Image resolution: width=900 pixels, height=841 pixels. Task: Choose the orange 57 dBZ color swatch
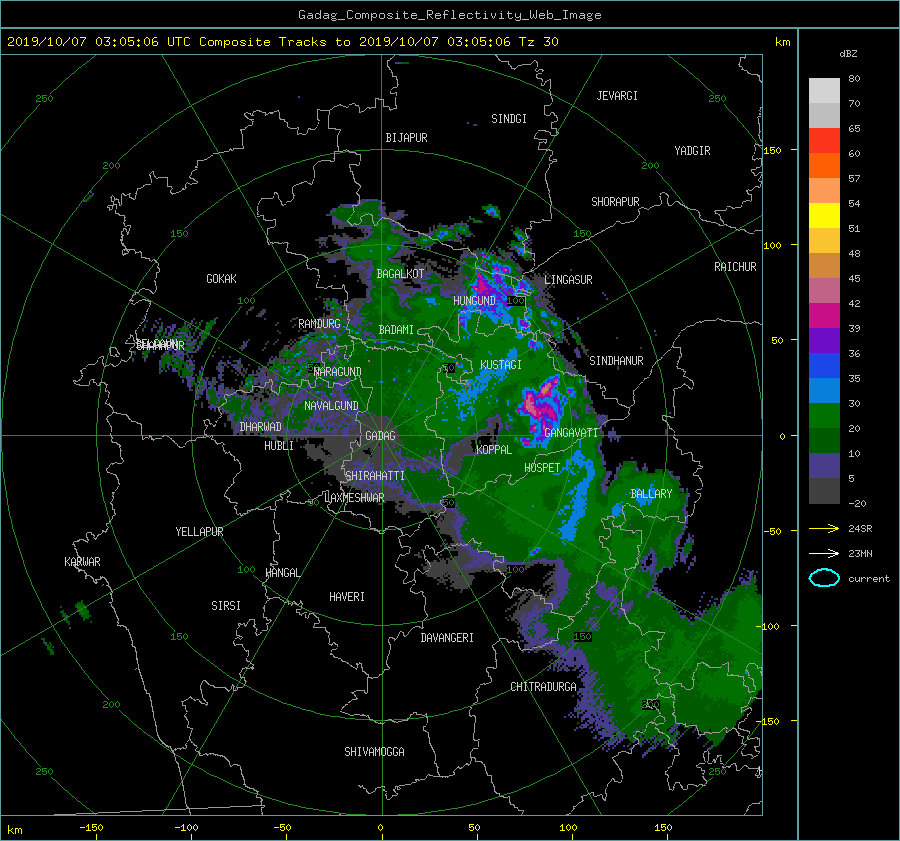point(824,165)
